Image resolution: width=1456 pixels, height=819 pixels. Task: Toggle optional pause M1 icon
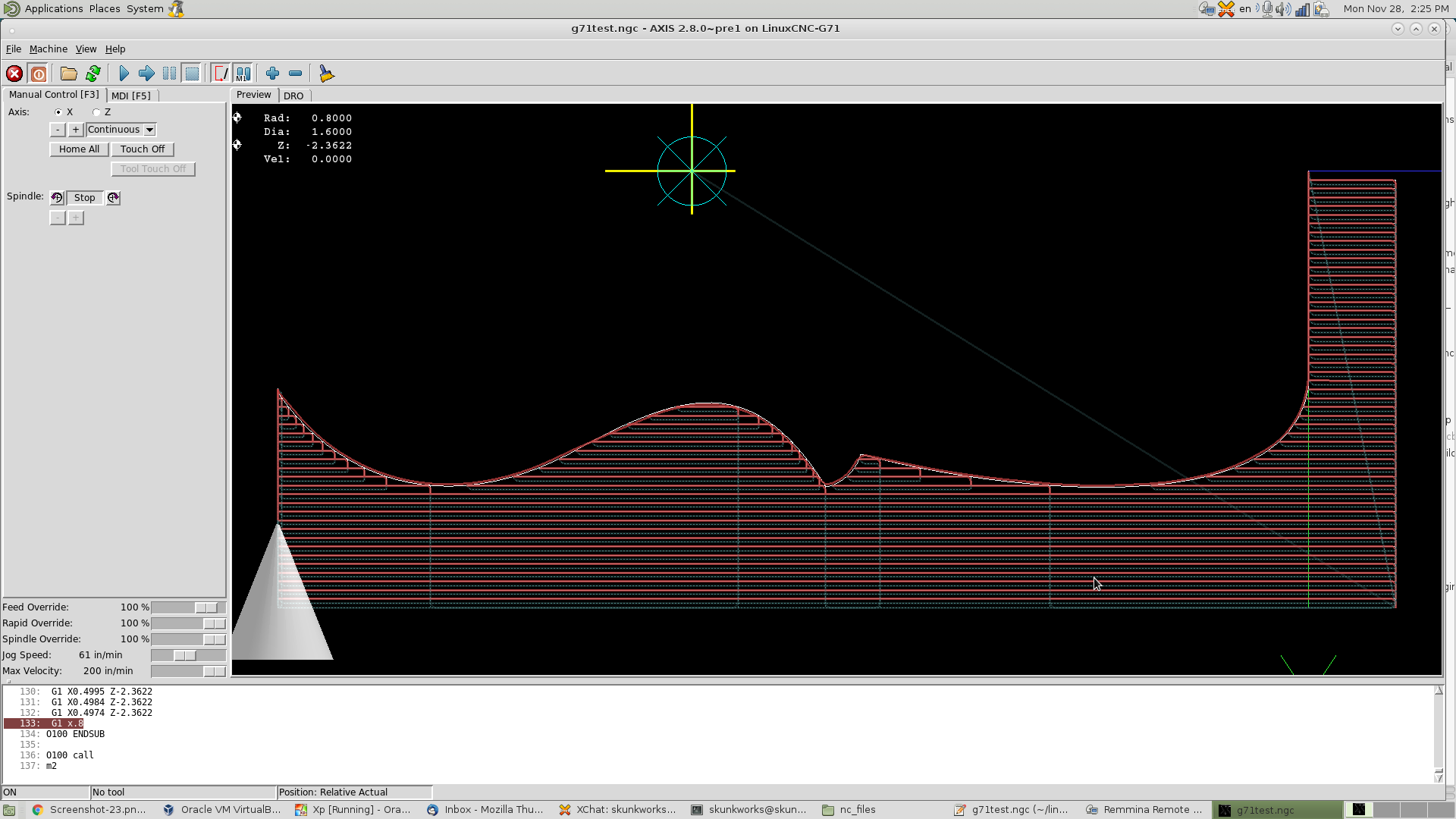(243, 74)
